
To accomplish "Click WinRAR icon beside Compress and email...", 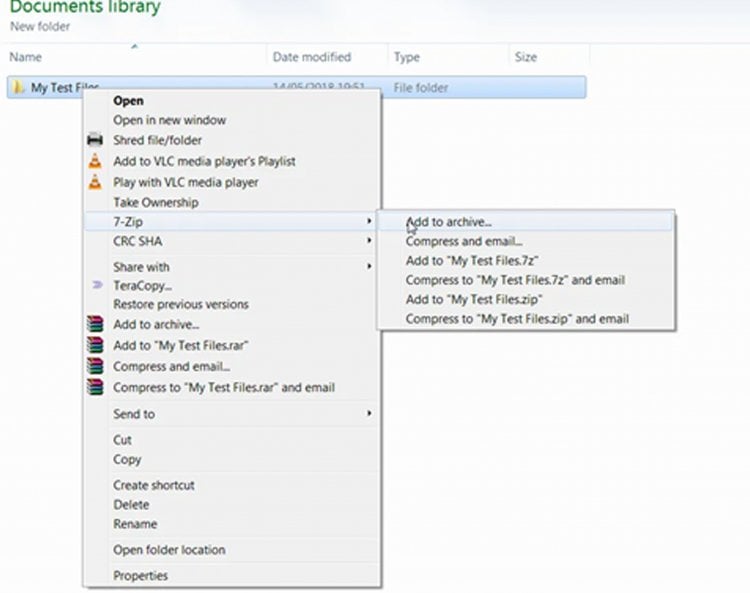I will click(x=95, y=366).
